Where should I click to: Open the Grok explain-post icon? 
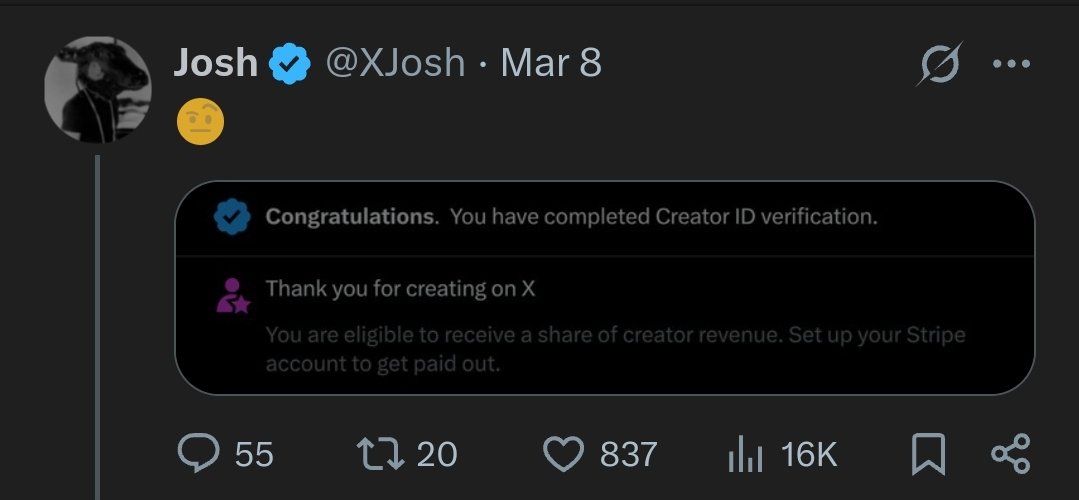[940, 65]
